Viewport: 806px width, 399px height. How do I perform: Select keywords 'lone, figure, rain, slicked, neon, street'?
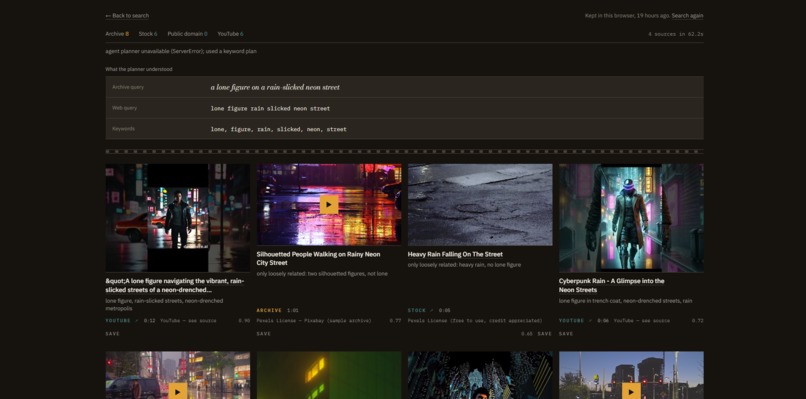279,130
